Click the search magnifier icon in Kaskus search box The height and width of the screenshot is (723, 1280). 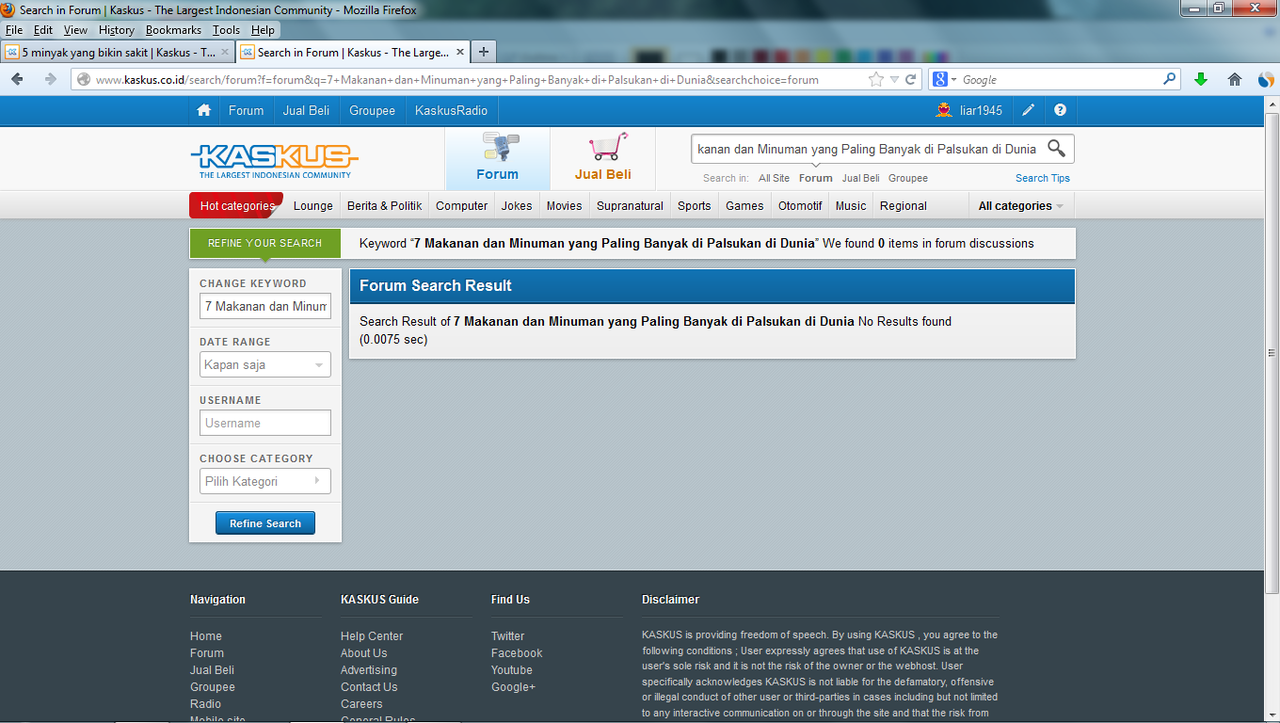pos(1056,149)
